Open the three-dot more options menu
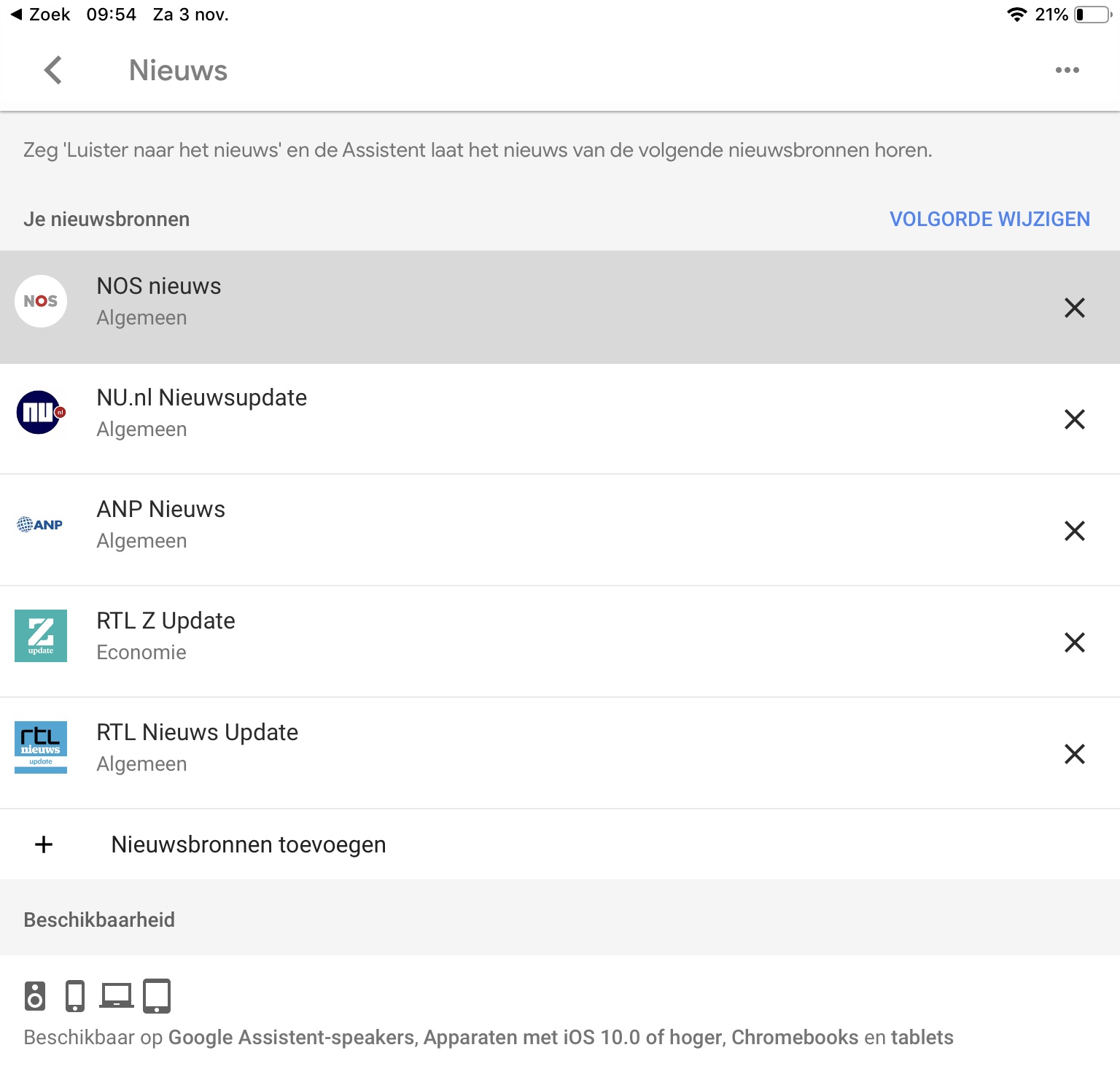Screen dimensions: 1120x1069 pos(1067,70)
